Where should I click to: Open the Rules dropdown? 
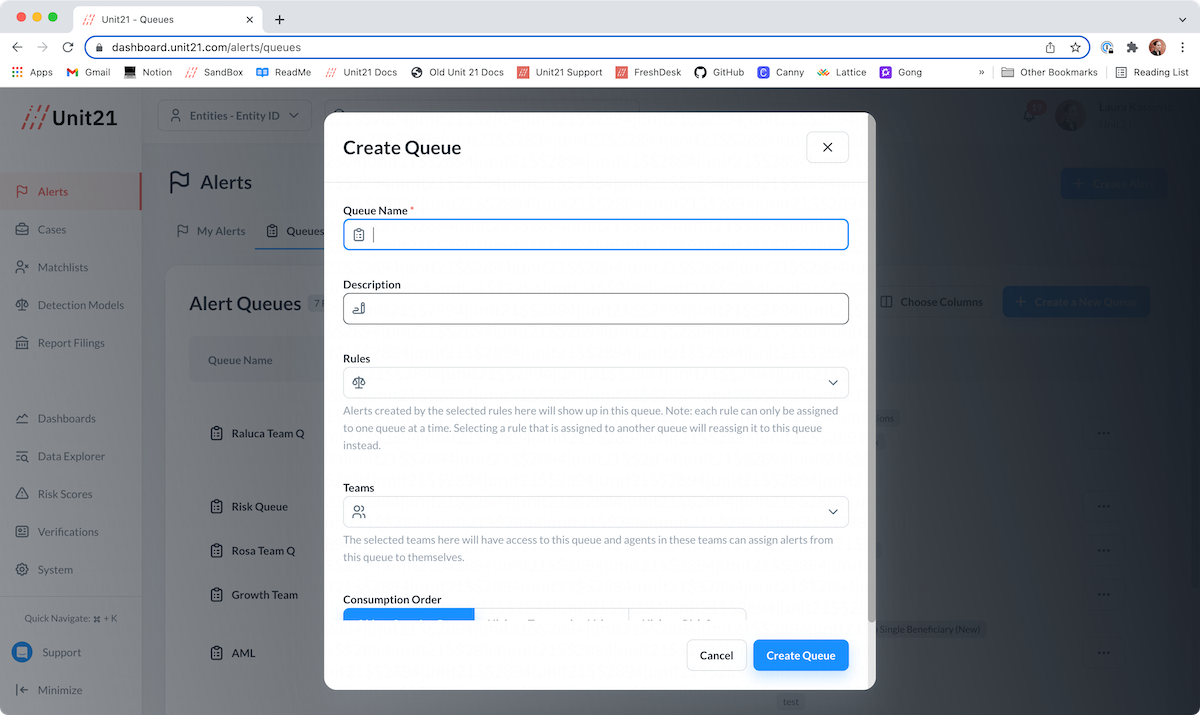[595, 382]
